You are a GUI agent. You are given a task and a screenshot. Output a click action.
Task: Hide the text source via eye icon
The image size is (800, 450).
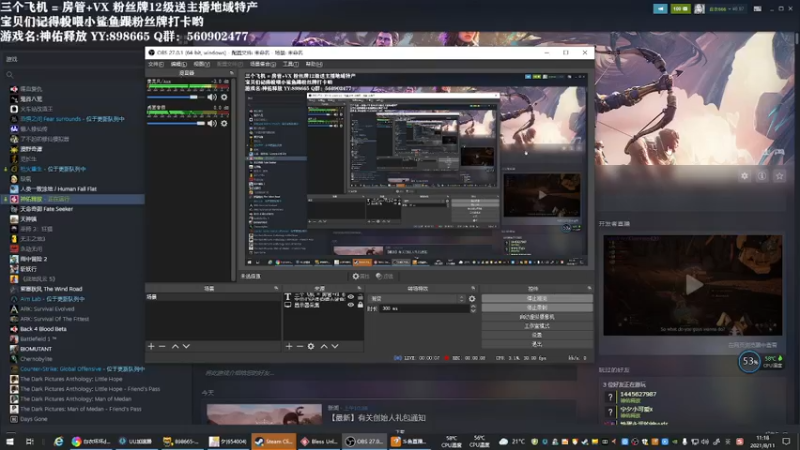coord(351,296)
